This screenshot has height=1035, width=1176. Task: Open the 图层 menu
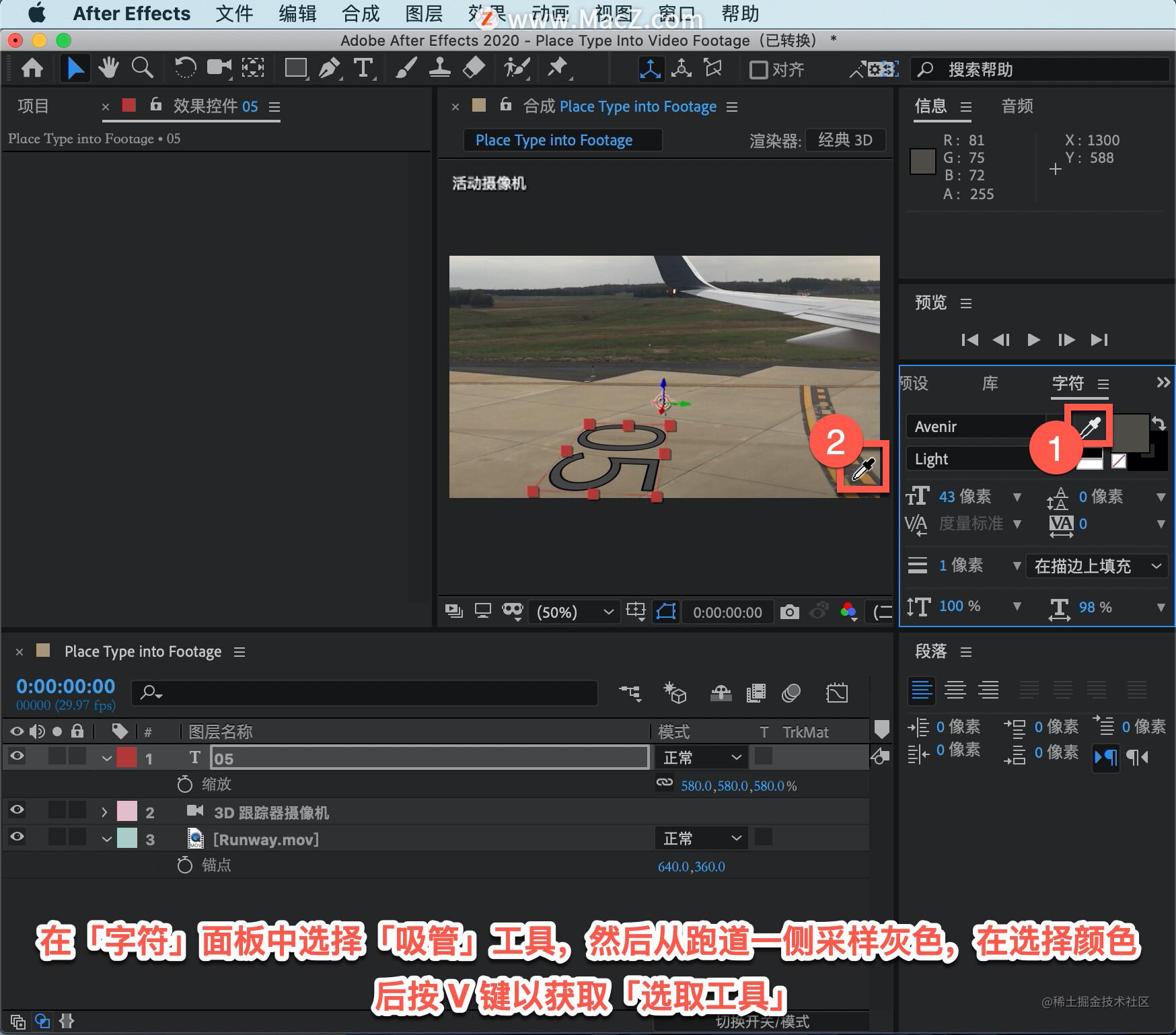click(424, 13)
